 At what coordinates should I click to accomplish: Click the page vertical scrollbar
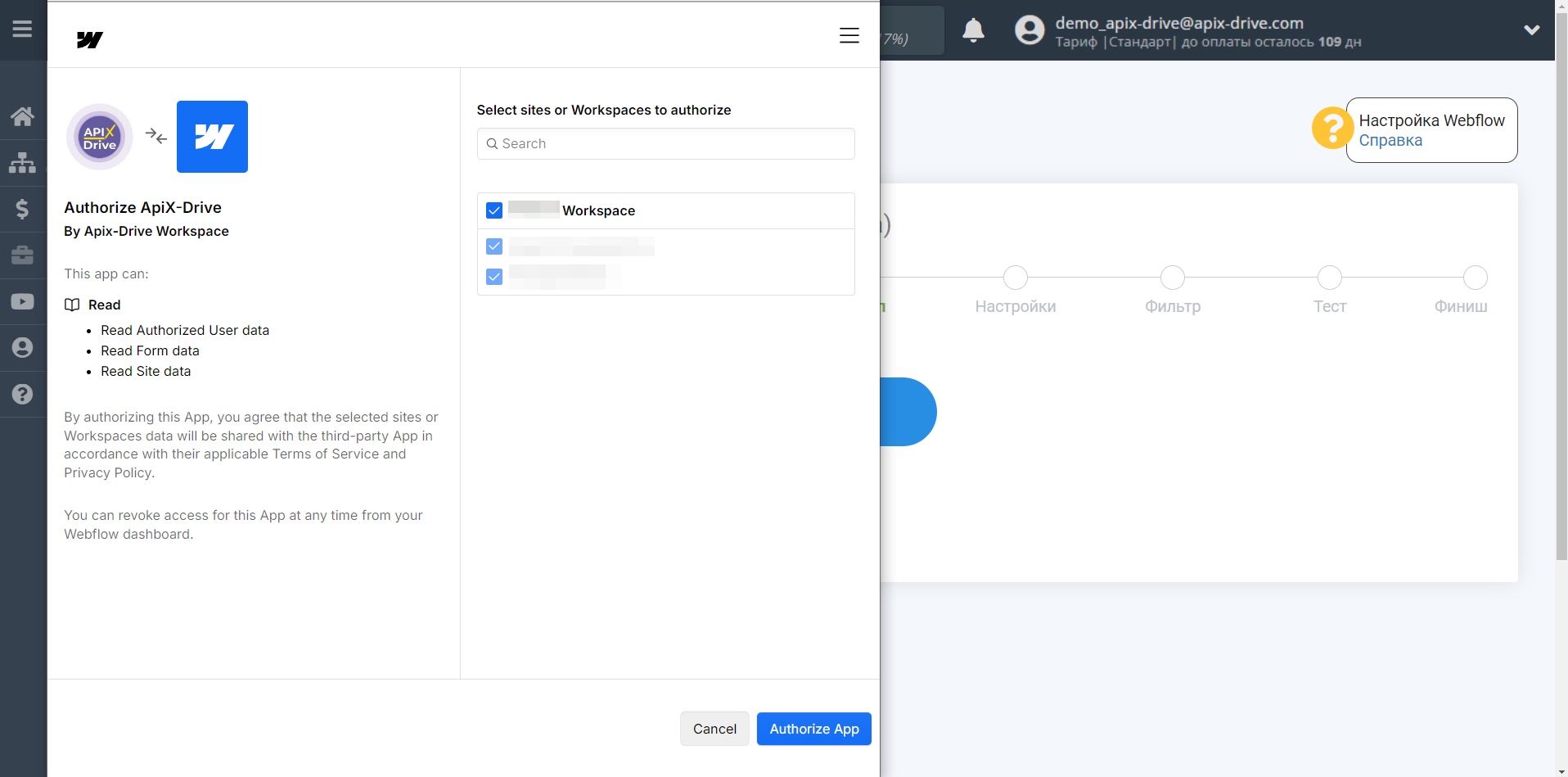tap(1561, 287)
